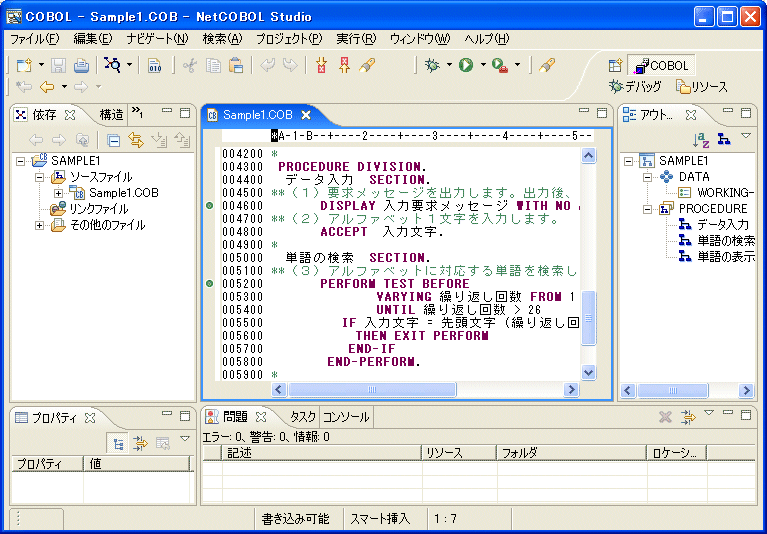The height and width of the screenshot is (534, 767).
Task: Switch to the リソース perspective
Action: (702, 87)
